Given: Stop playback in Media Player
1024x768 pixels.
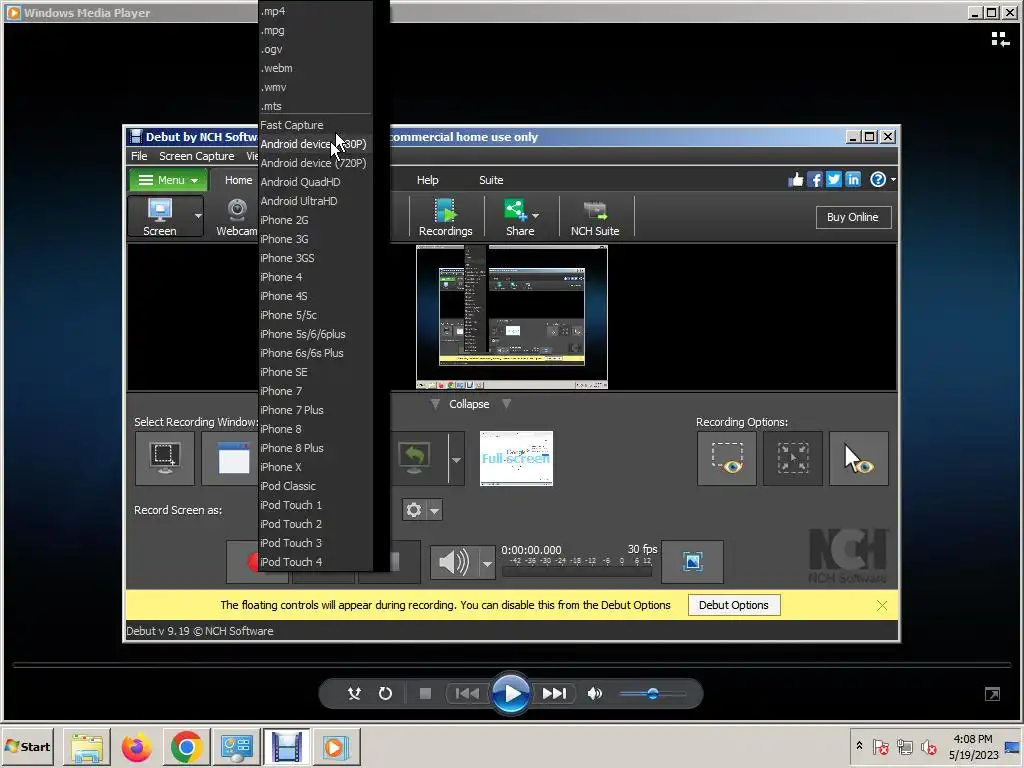Looking at the screenshot, I should 425,694.
